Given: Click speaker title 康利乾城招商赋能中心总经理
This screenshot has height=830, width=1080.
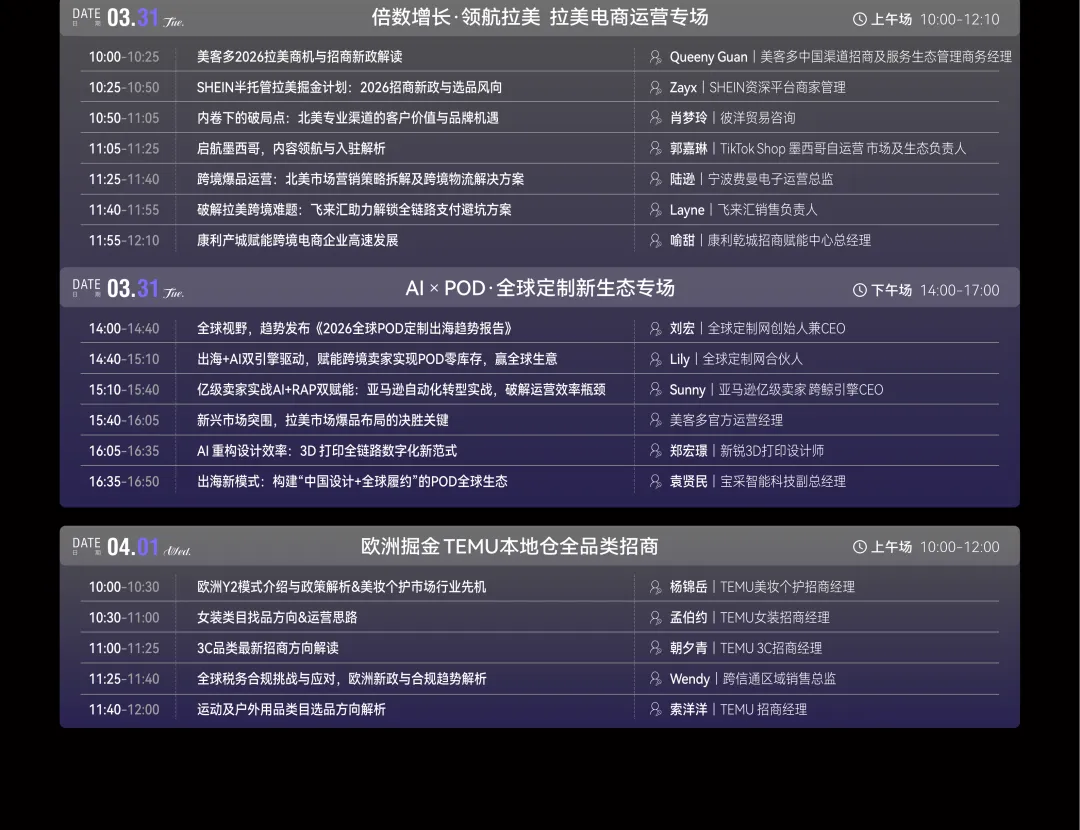Looking at the screenshot, I should 789,240.
